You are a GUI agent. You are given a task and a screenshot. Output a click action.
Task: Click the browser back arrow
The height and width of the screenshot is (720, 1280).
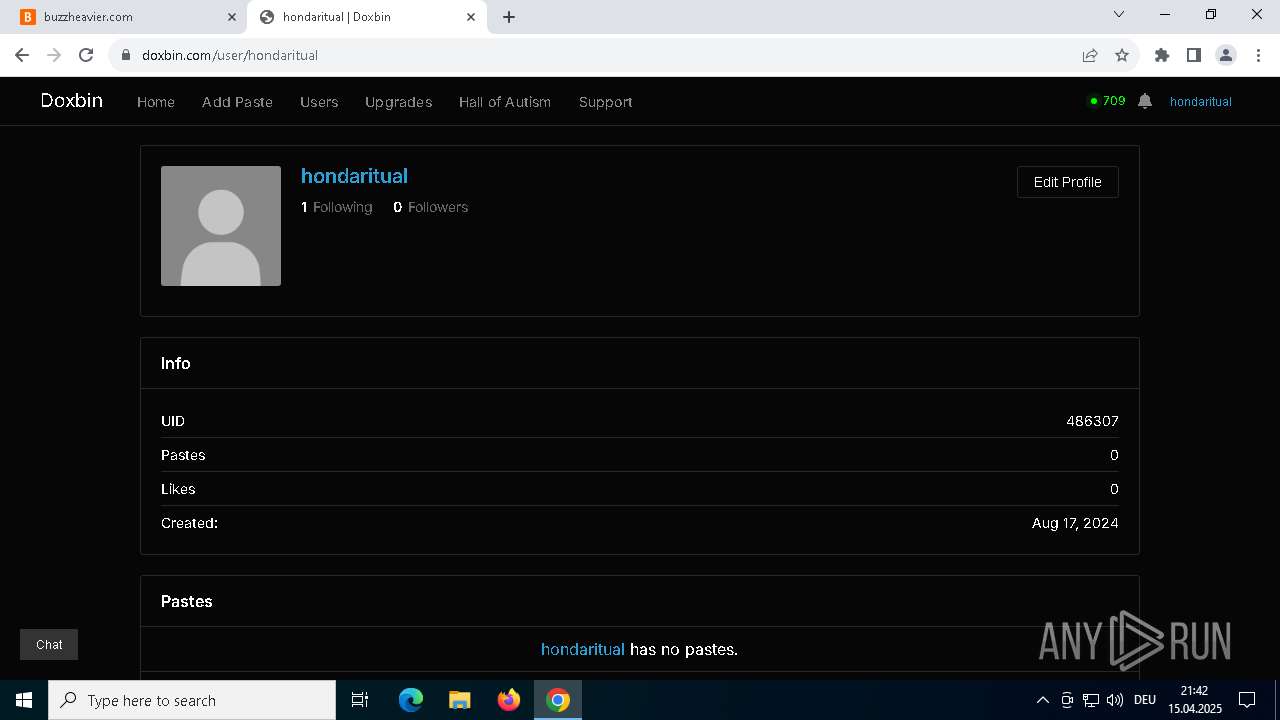pos(22,55)
